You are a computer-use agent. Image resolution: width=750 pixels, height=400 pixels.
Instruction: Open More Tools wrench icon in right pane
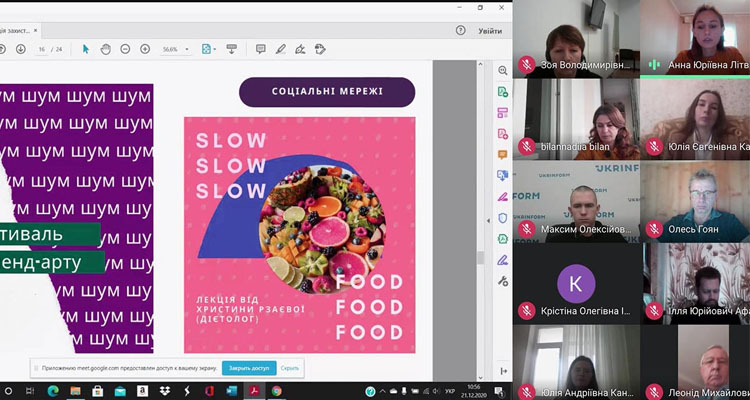click(503, 281)
